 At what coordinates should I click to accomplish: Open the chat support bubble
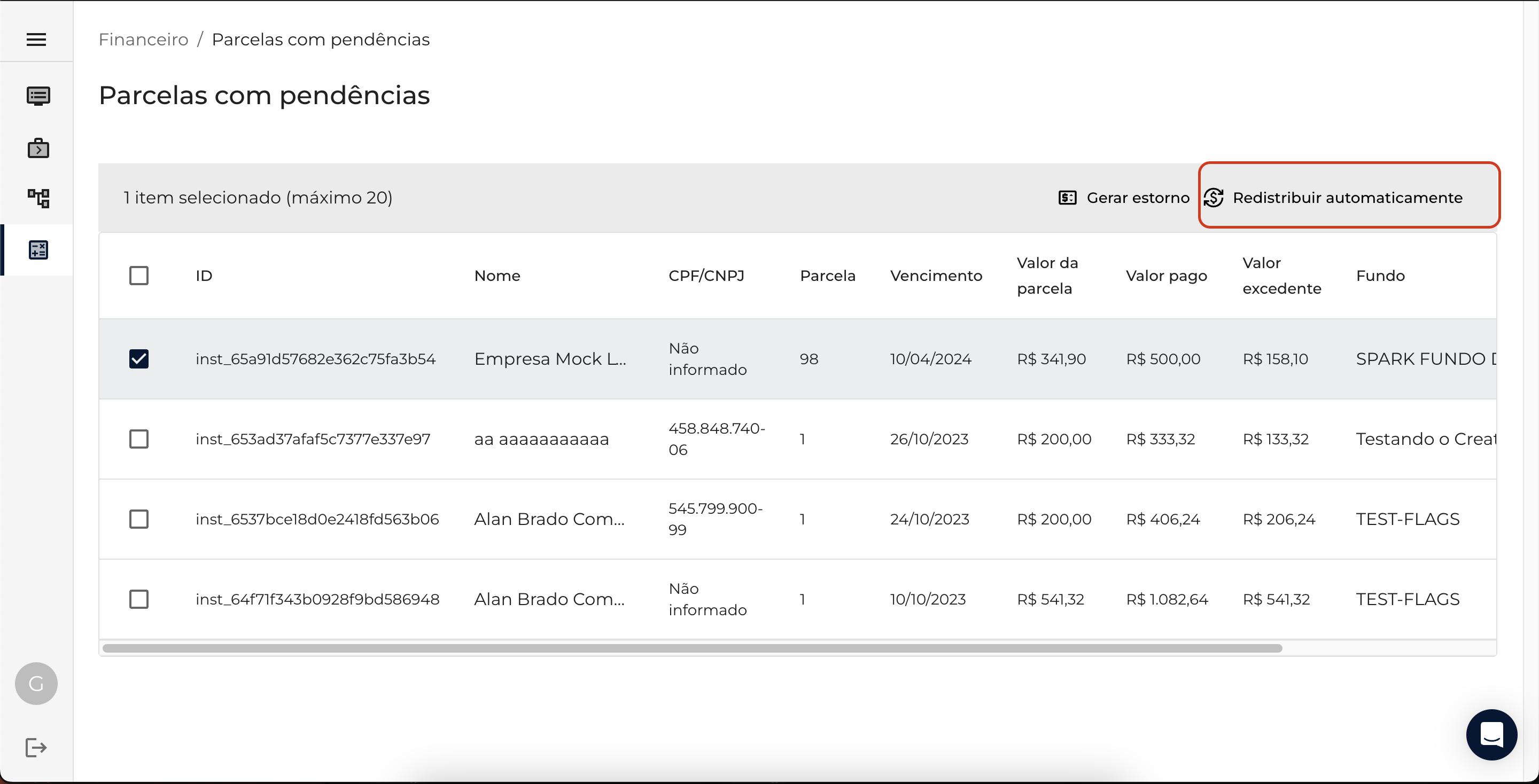[x=1490, y=734]
